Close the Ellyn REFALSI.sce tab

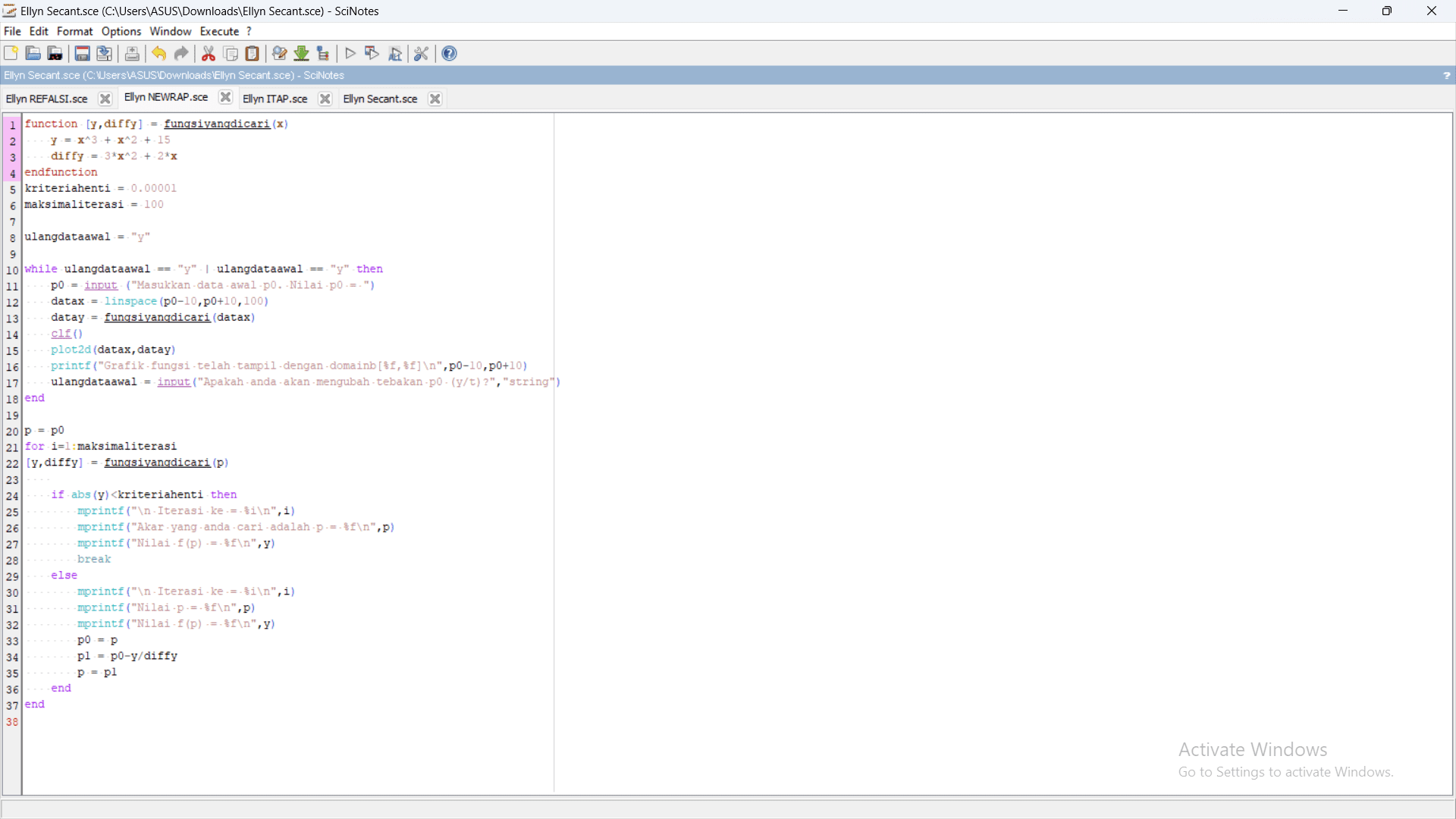(x=105, y=99)
